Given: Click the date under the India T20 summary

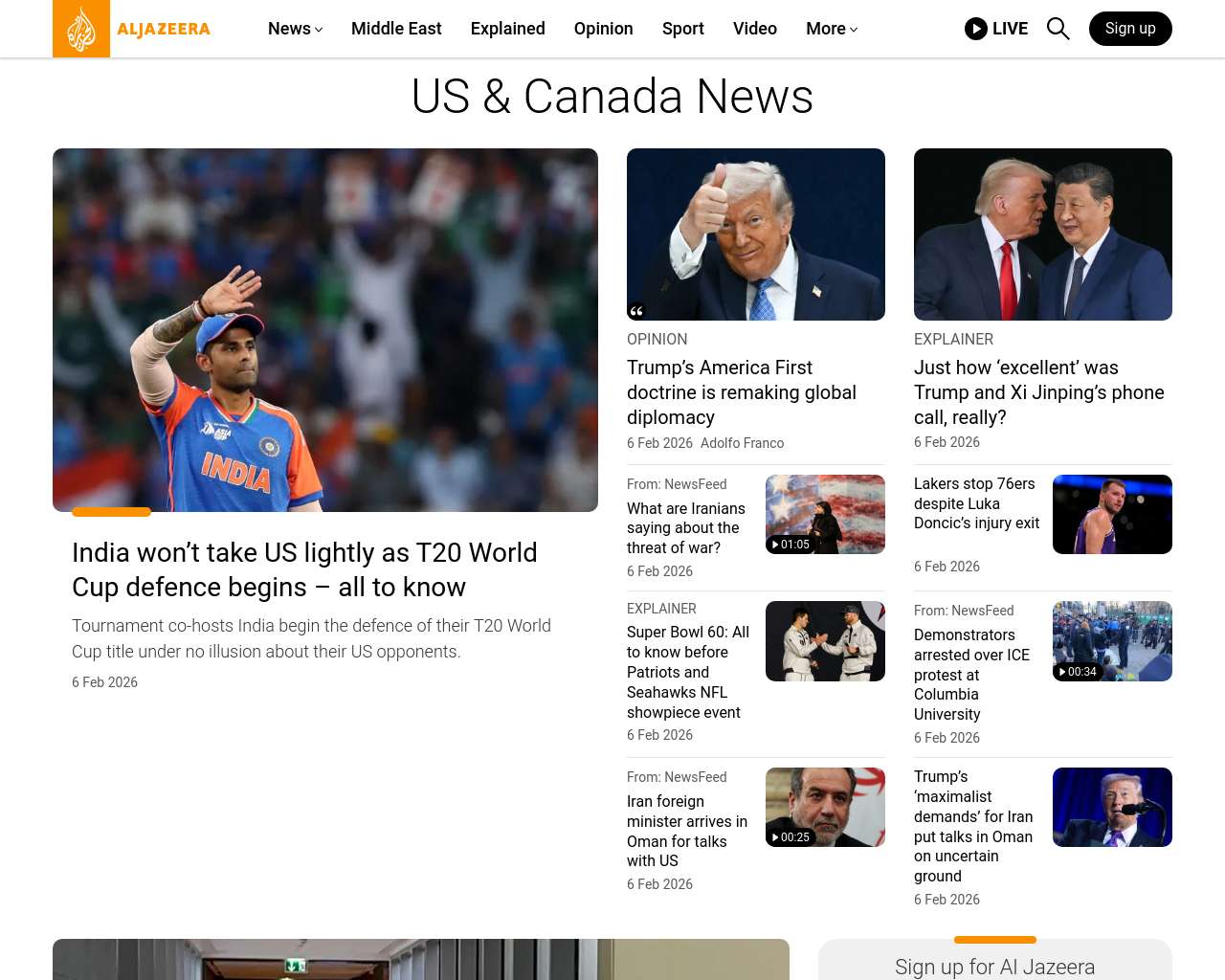Looking at the screenshot, I should (104, 682).
